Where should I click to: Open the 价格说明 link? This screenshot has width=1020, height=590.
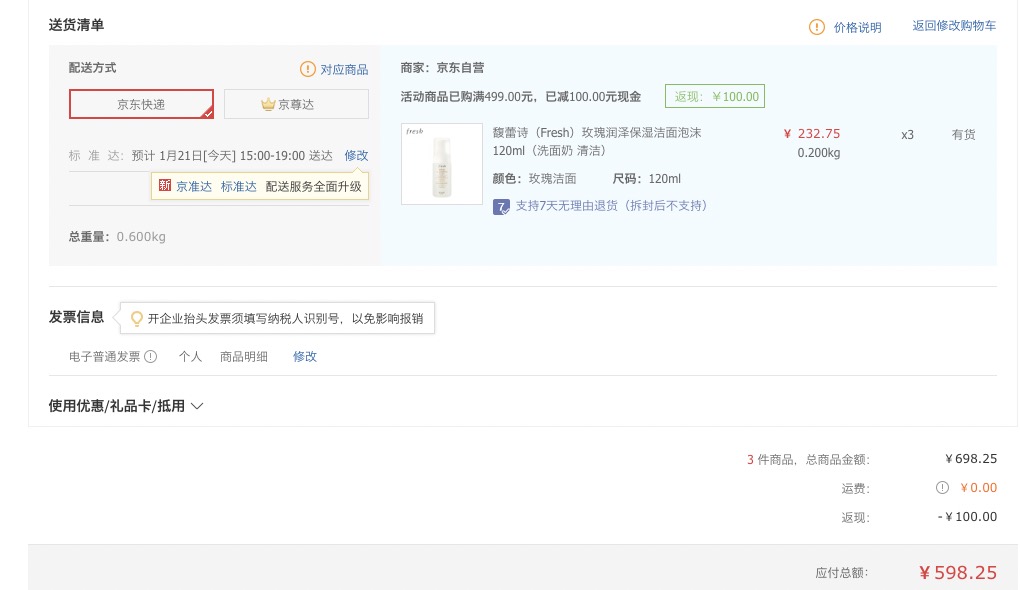coord(857,27)
